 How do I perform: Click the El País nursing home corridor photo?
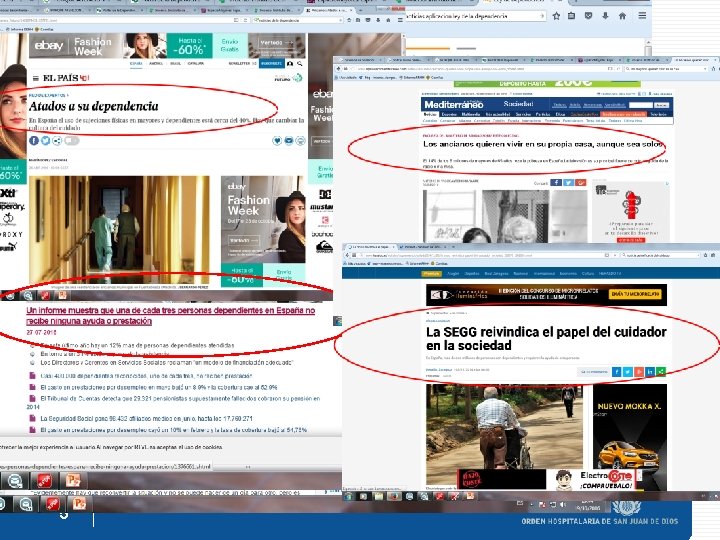(x=119, y=230)
